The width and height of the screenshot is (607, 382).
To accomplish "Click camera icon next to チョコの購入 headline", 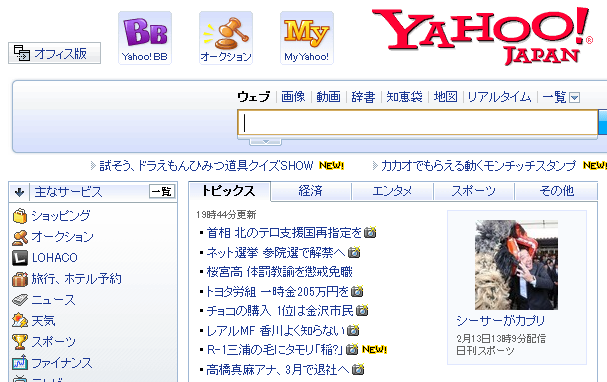I will click(x=362, y=310).
